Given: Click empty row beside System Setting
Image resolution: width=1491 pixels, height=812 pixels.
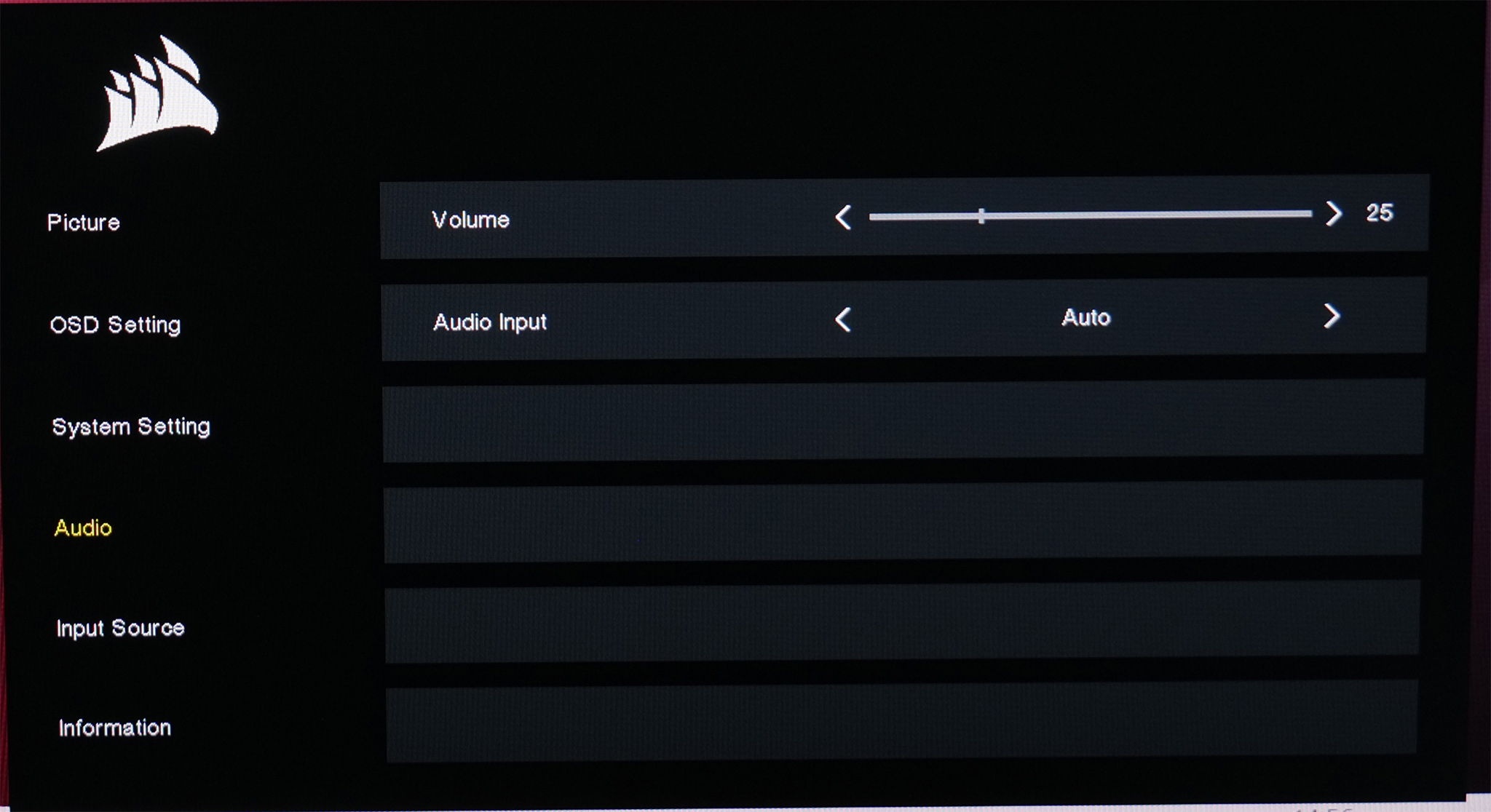Looking at the screenshot, I should [x=903, y=421].
